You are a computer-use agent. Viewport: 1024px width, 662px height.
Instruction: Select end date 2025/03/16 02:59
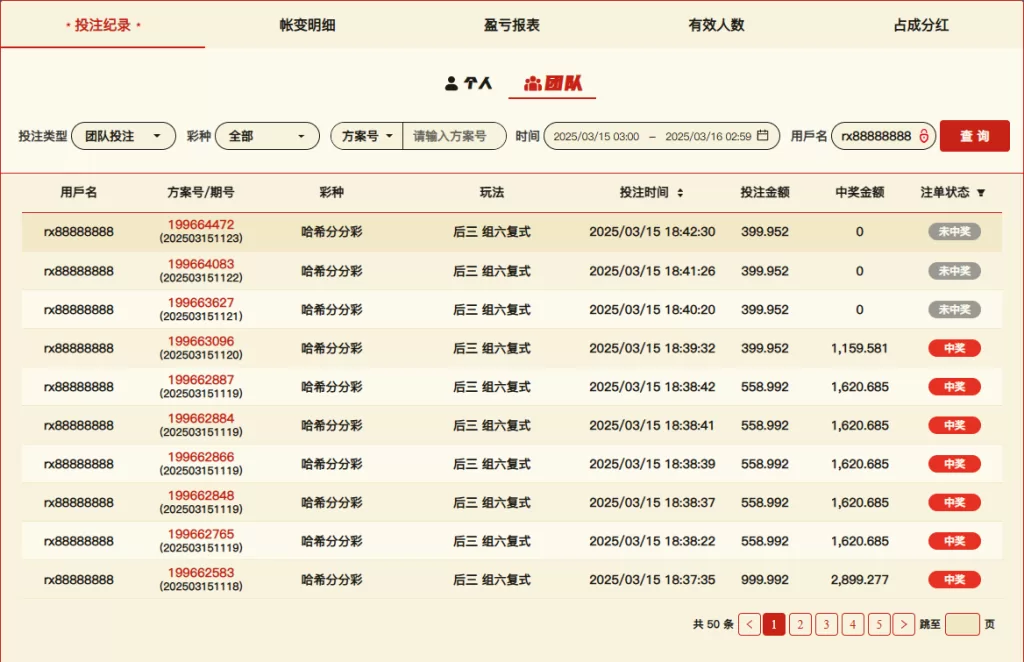(x=708, y=136)
